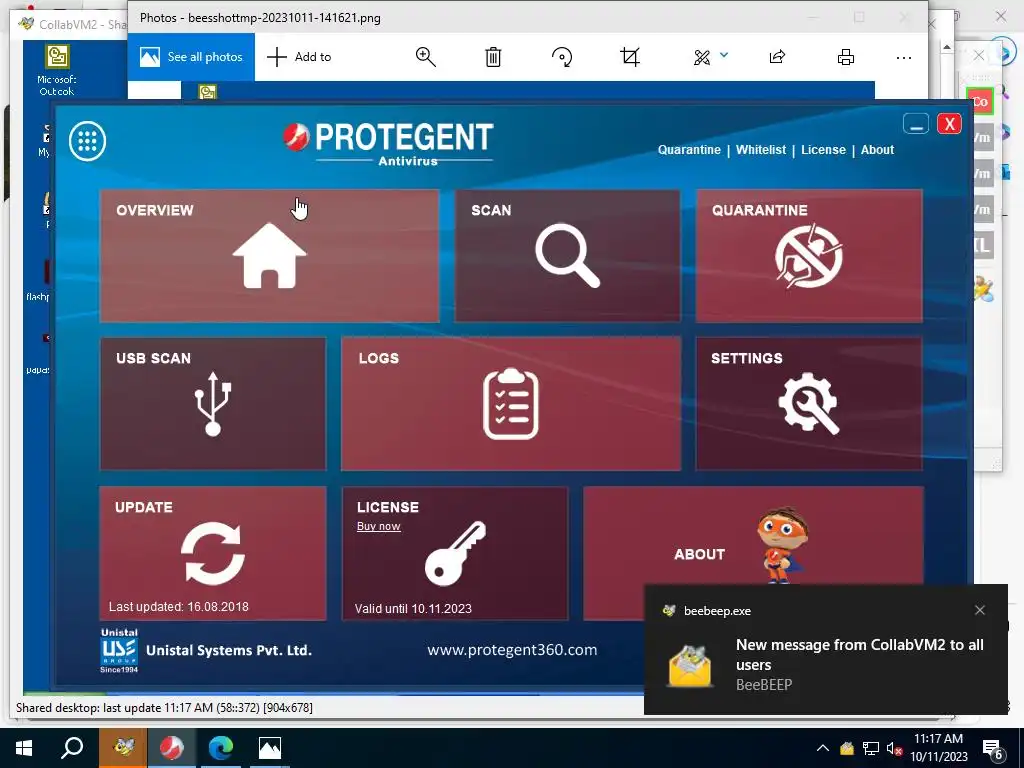Open About link in top header

pos(877,150)
